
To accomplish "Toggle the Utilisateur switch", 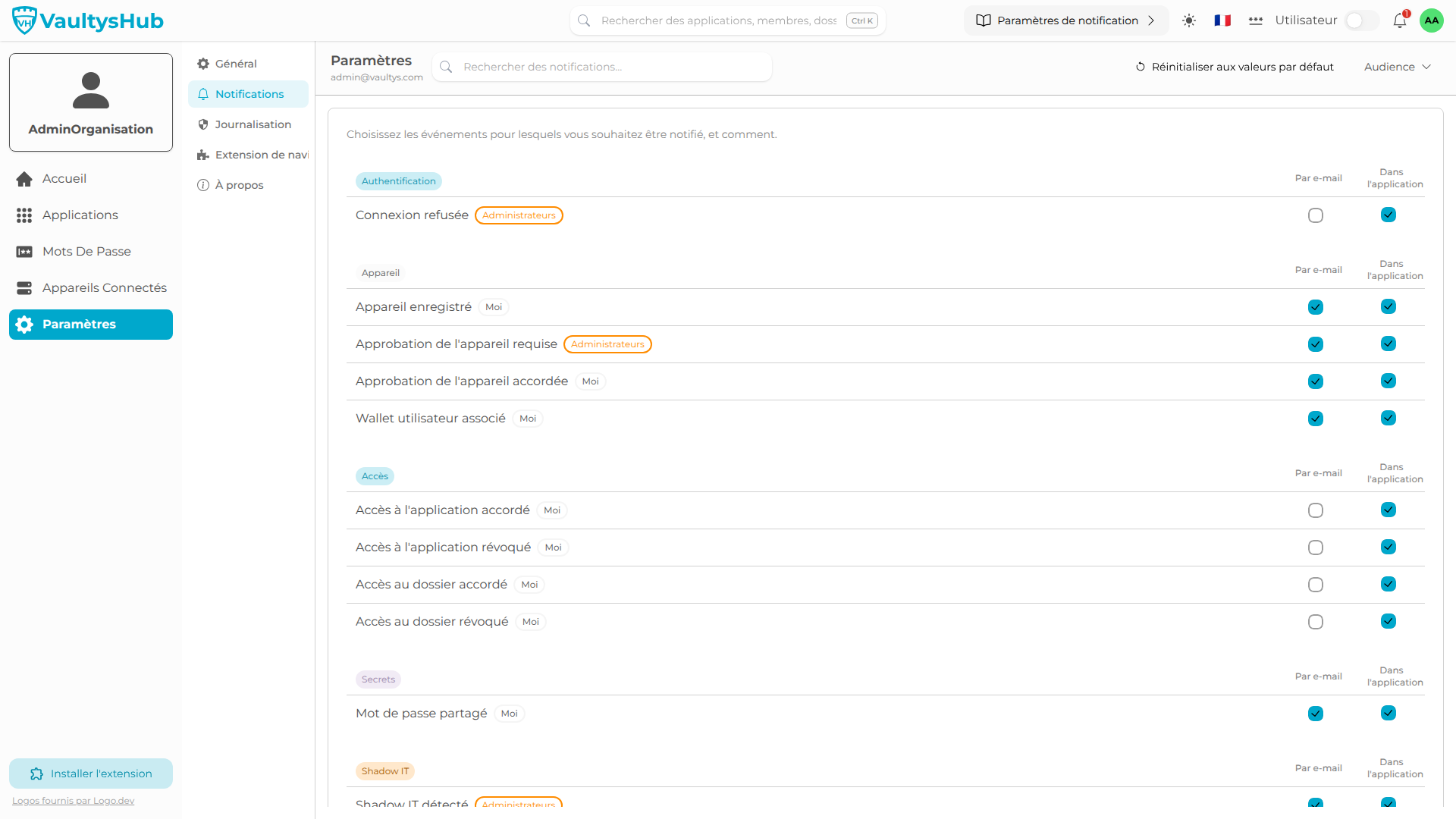I will click(1361, 20).
